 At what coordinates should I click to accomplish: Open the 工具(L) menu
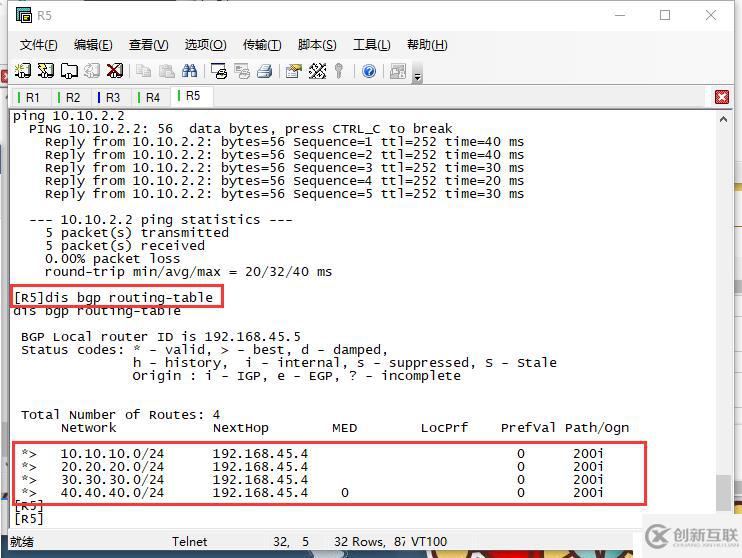click(371, 45)
